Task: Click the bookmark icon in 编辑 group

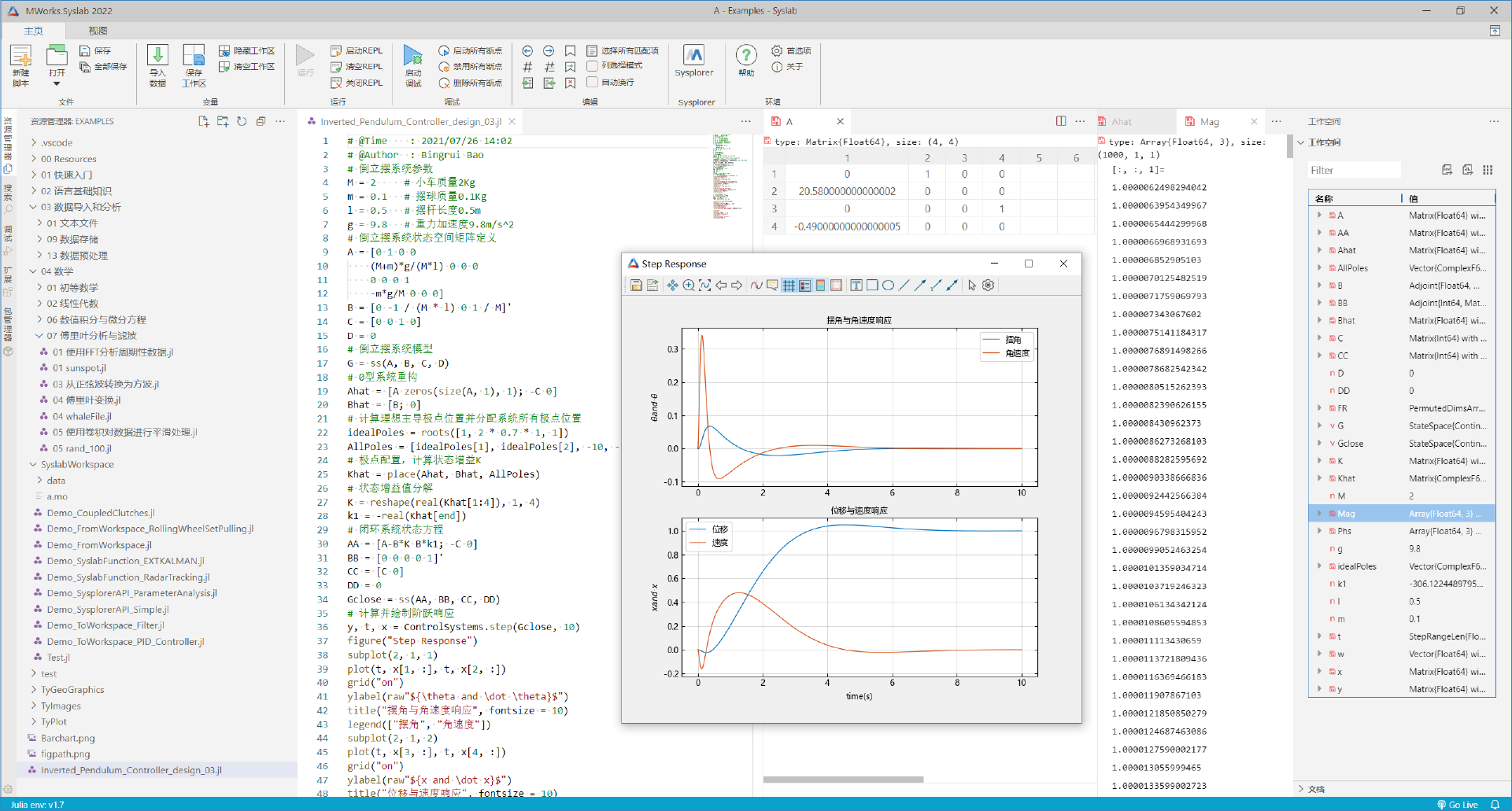Action: click(571, 50)
